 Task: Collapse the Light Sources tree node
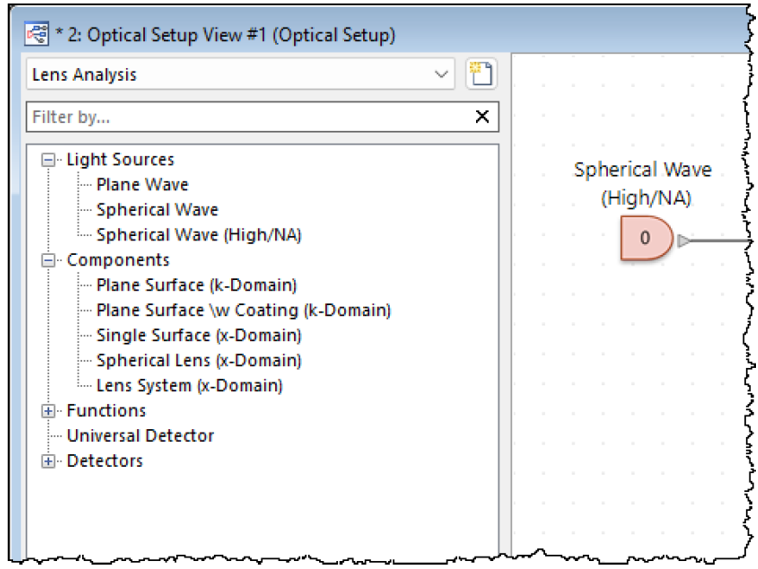(x=48, y=160)
